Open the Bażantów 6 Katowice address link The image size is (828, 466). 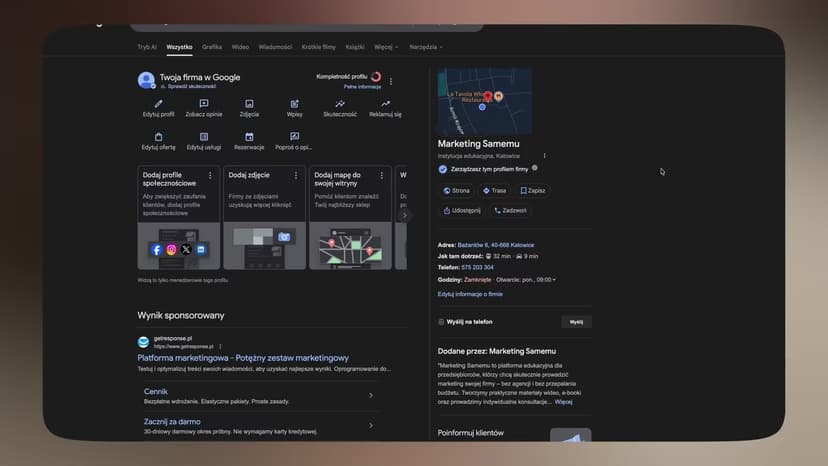point(496,245)
